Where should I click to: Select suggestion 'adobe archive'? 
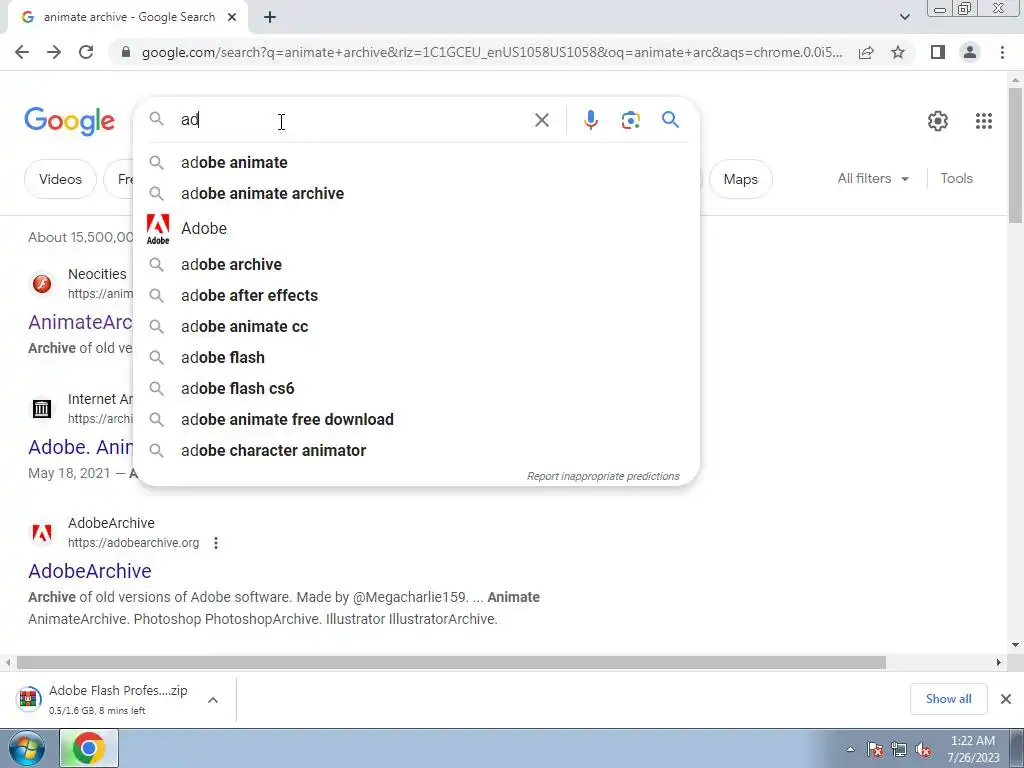point(417,264)
